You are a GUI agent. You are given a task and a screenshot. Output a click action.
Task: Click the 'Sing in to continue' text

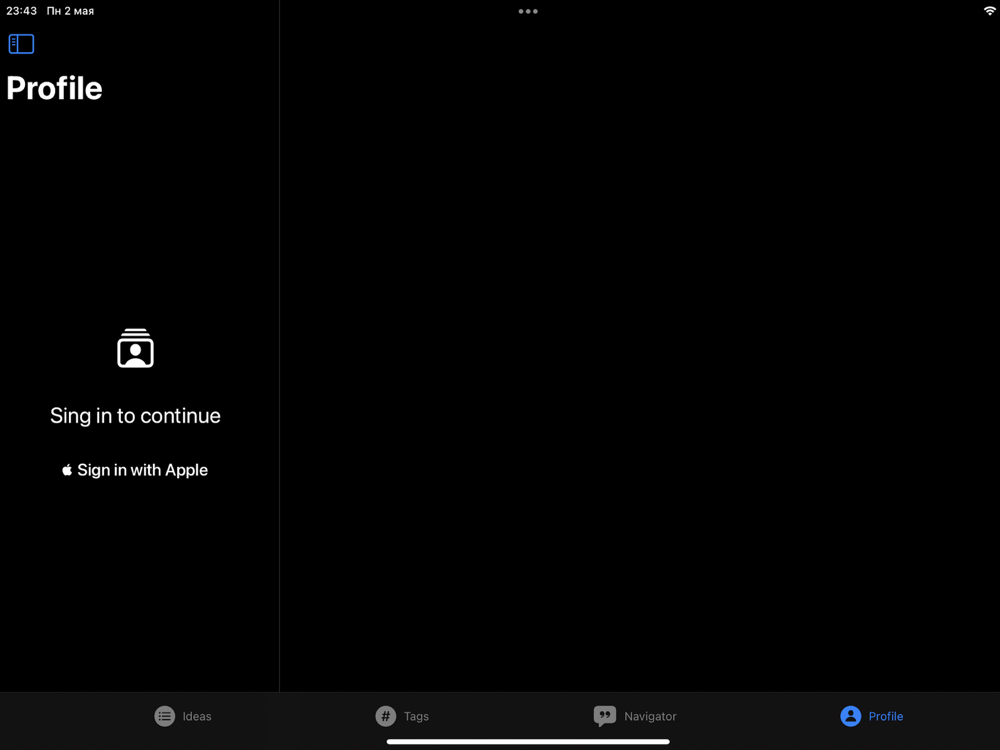(x=135, y=416)
